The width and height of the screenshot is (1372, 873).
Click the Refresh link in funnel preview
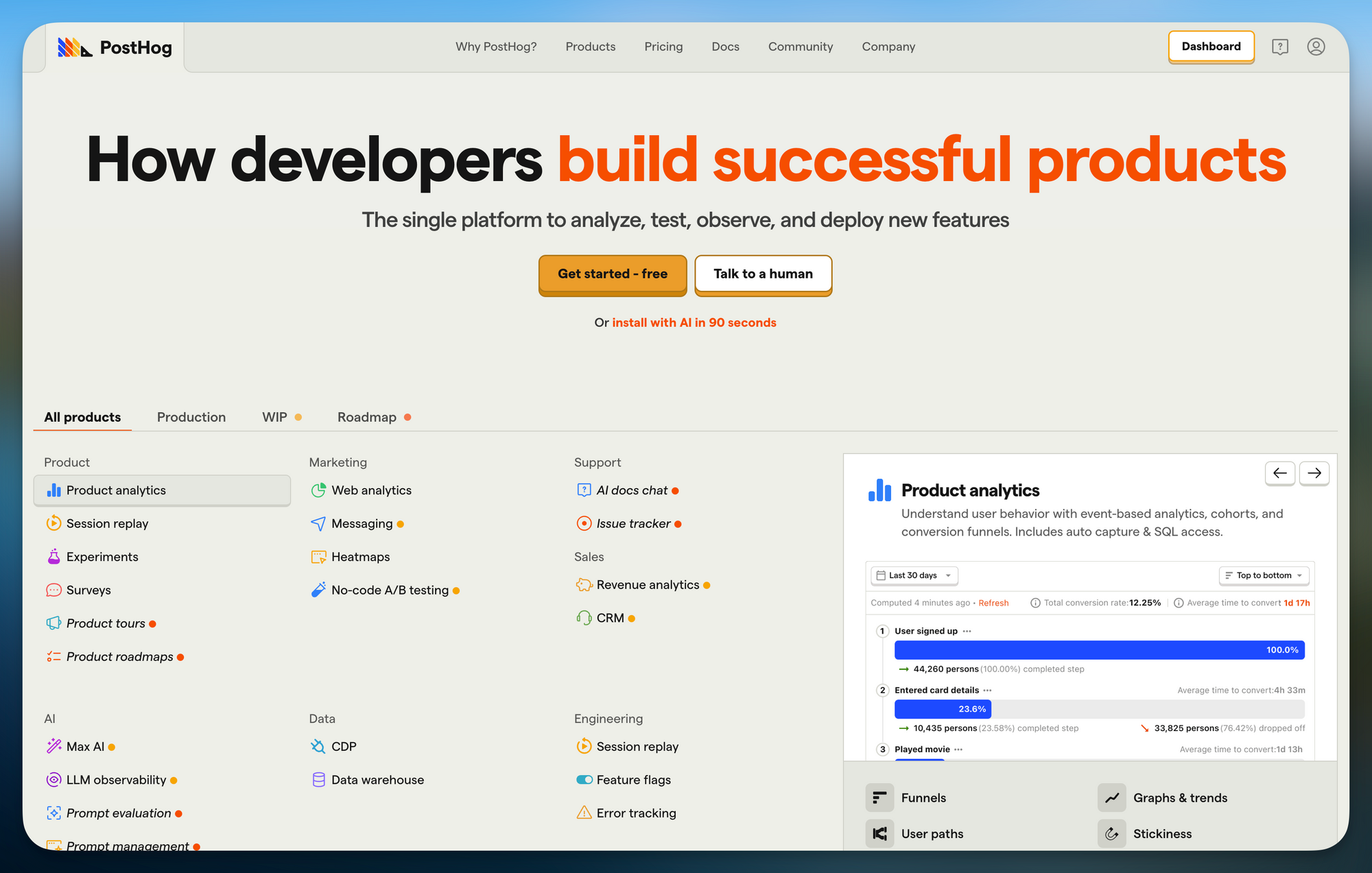click(993, 603)
